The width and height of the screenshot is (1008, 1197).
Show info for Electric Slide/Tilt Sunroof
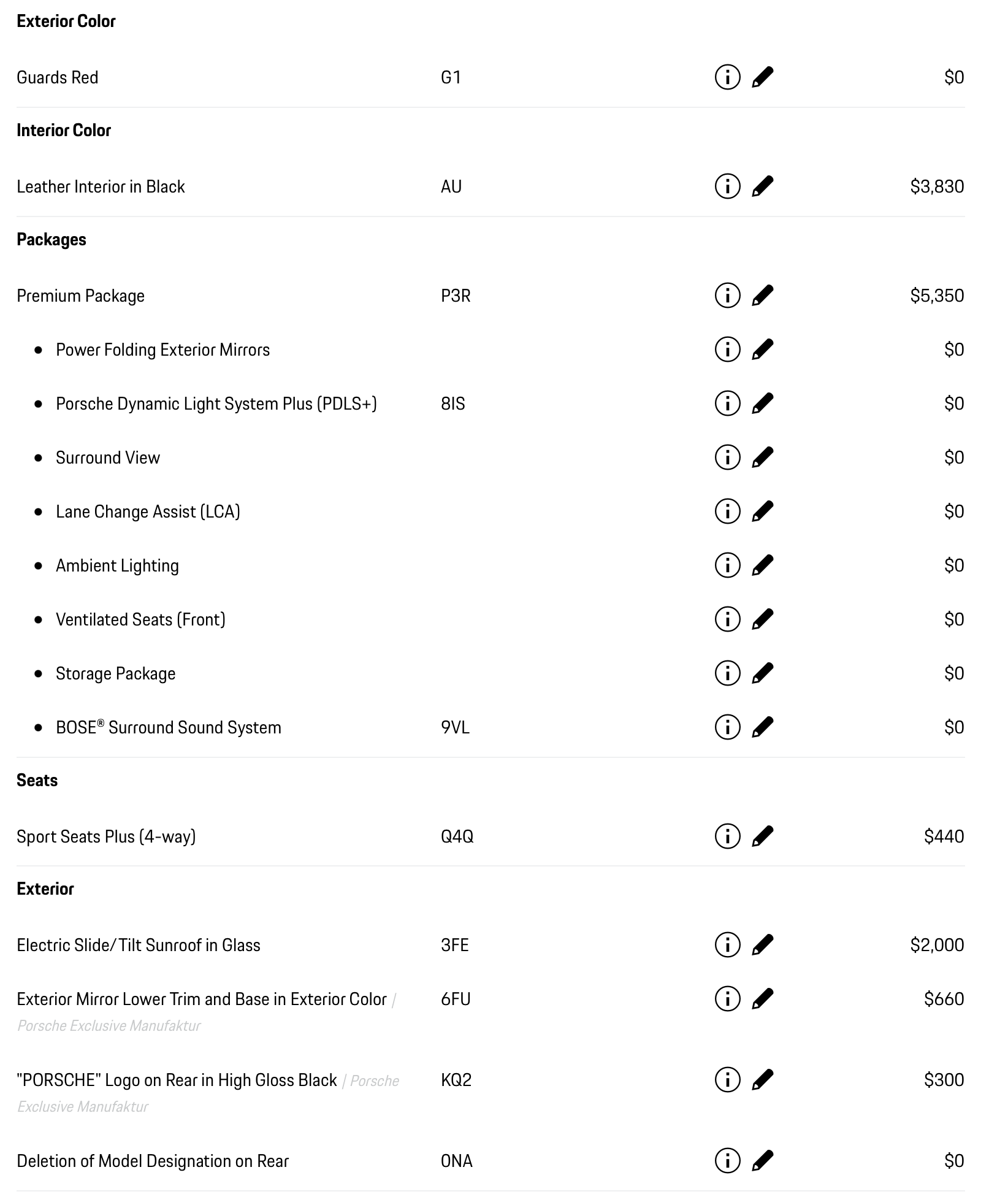(x=727, y=945)
